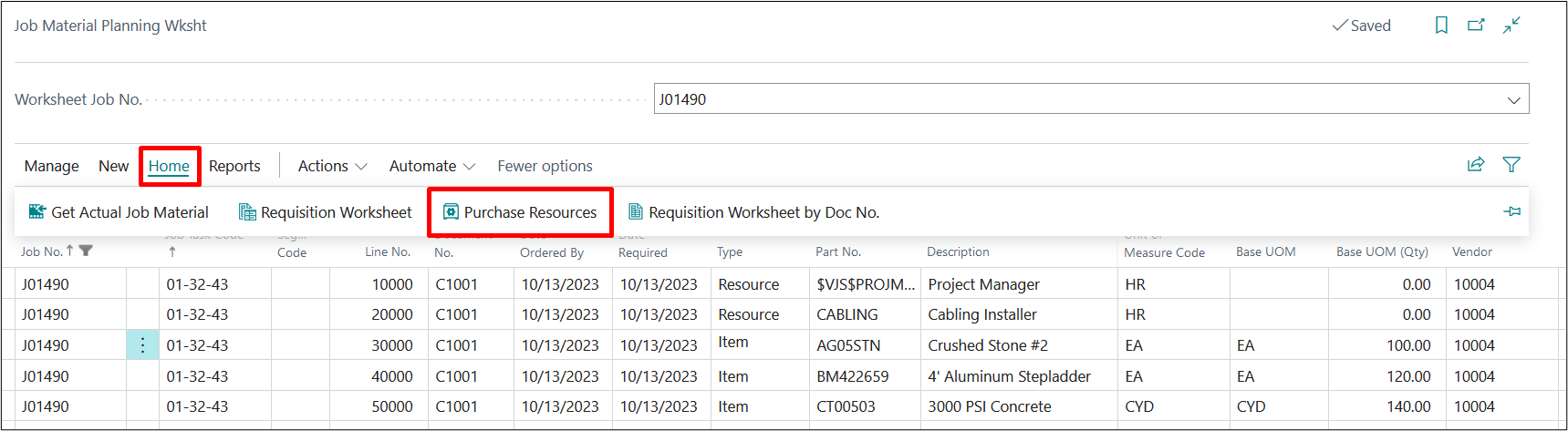1568x431 pixels.
Task: Open row options for Crushed Stone line
Action: point(142,345)
